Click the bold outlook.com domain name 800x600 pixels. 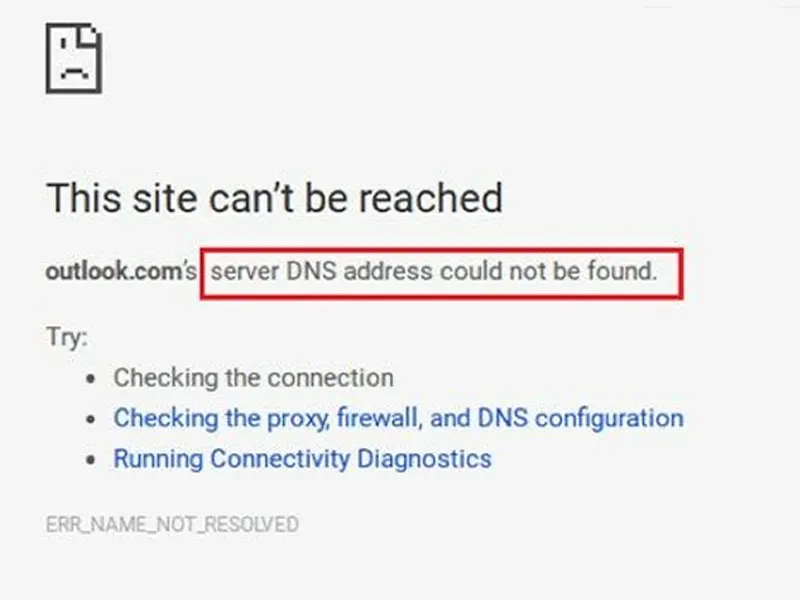(x=114, y=271)
